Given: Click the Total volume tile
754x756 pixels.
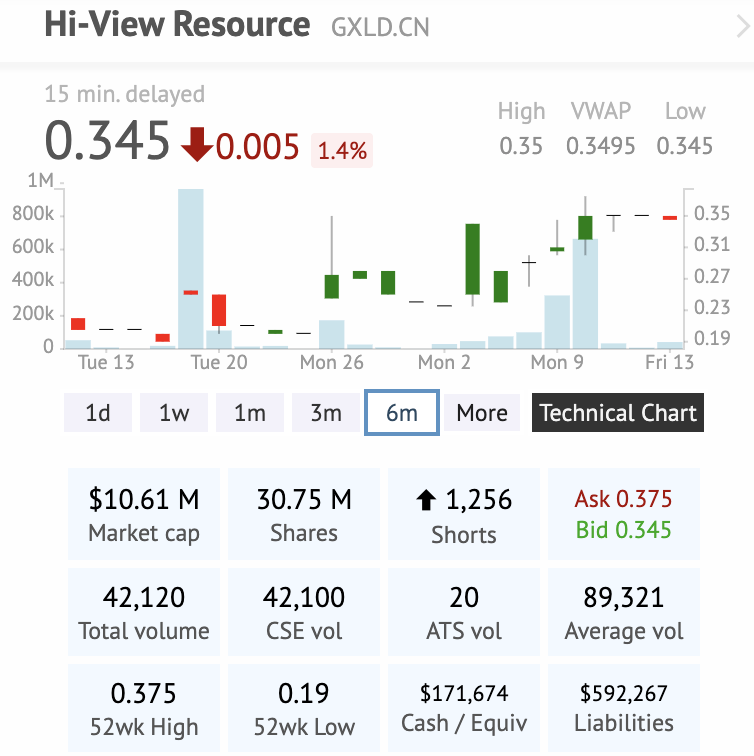Looking at the screenshot, I should point(144,613).
